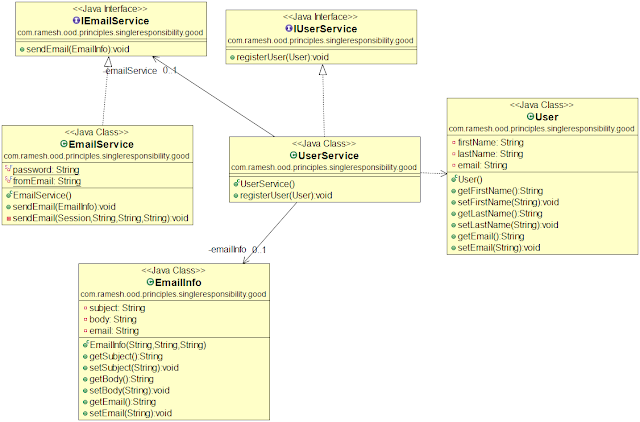The image size is (640, 422).
Task: Click setEmail(String):void in the EmailInfo class
Action: coord(131,413)
